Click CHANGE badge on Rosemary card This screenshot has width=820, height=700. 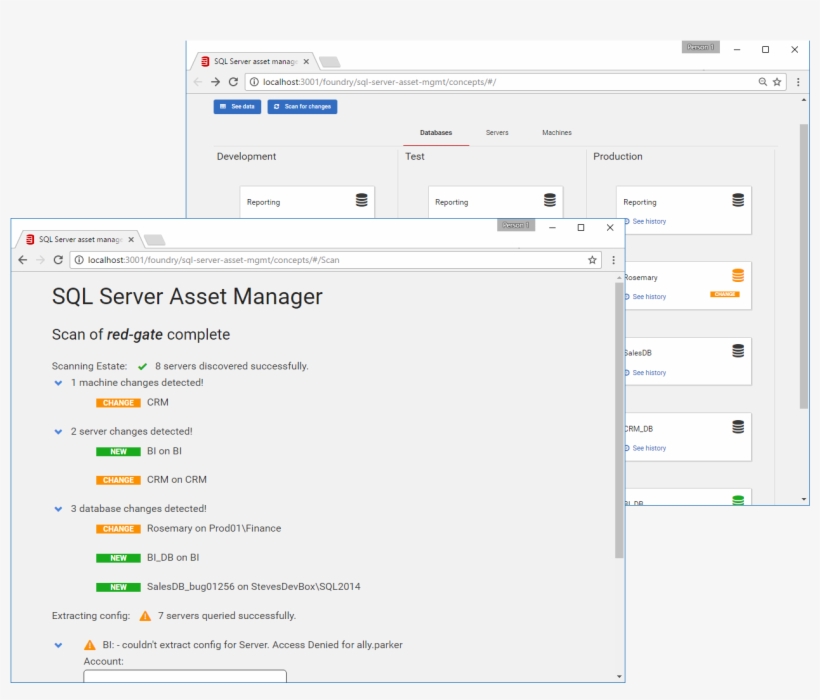click(x=724, y=294)
